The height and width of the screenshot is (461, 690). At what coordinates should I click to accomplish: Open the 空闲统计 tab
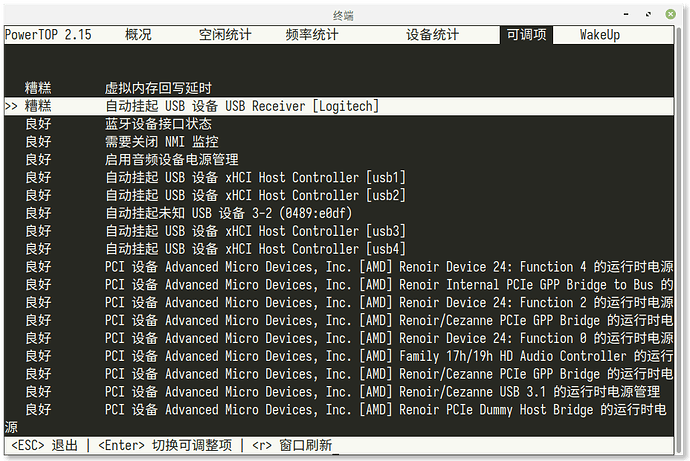225,34
